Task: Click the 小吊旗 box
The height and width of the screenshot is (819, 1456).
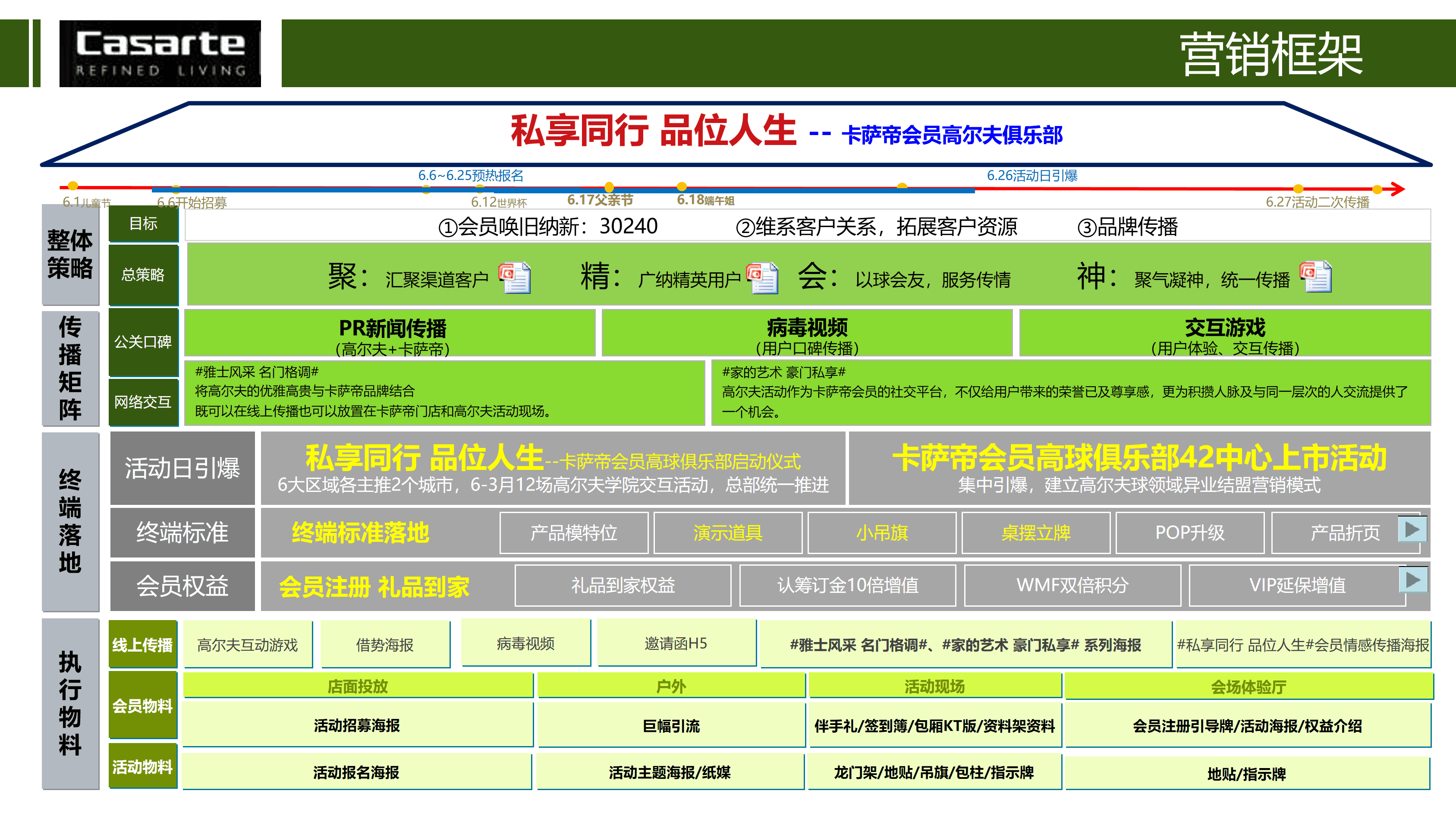Action: (882, 532)
